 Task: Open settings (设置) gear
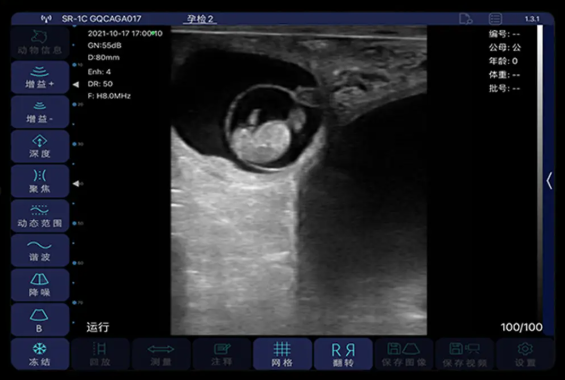pyautogui.click(x=525, y=354)
